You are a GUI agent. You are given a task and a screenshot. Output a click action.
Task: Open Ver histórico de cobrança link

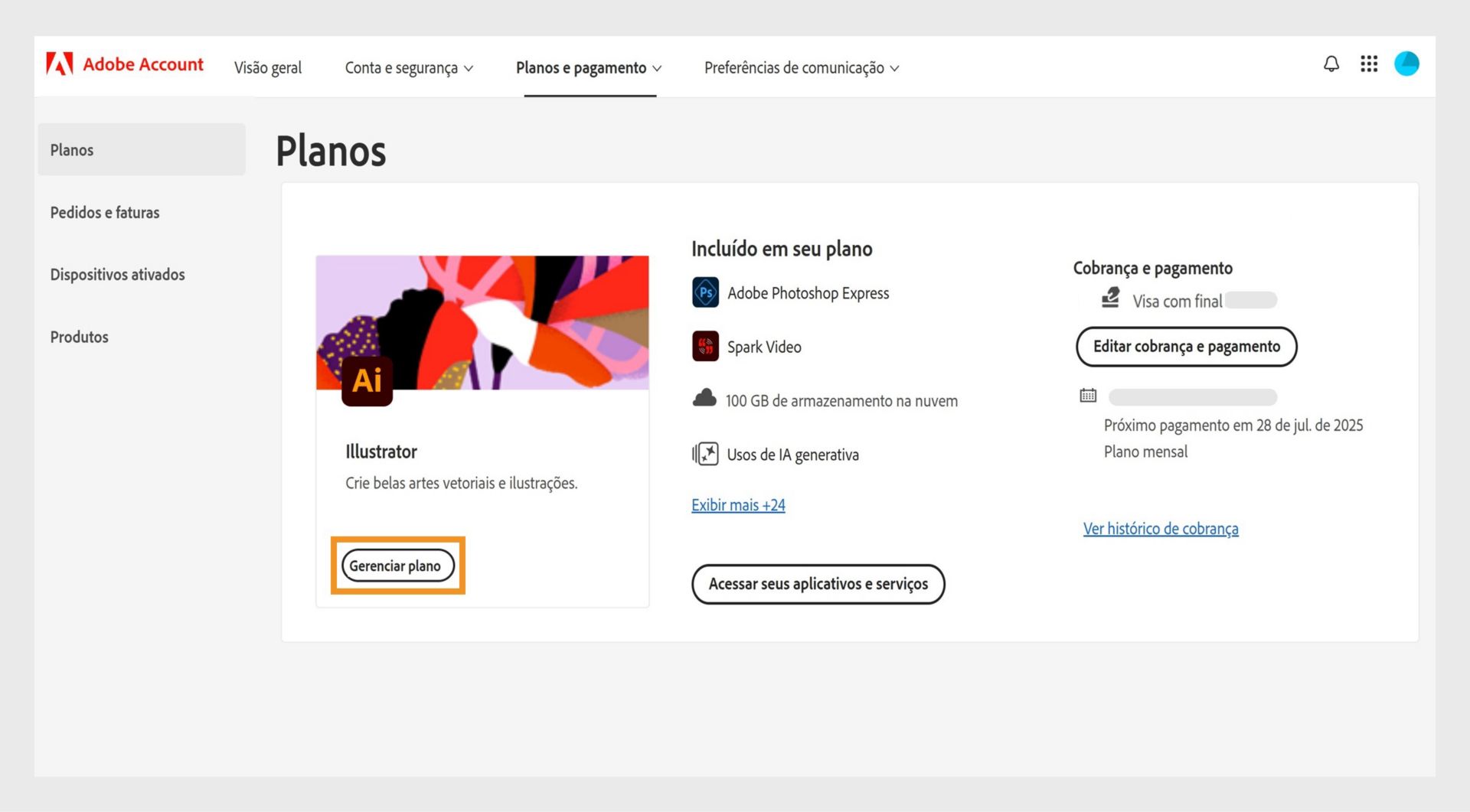(1161, 529)
